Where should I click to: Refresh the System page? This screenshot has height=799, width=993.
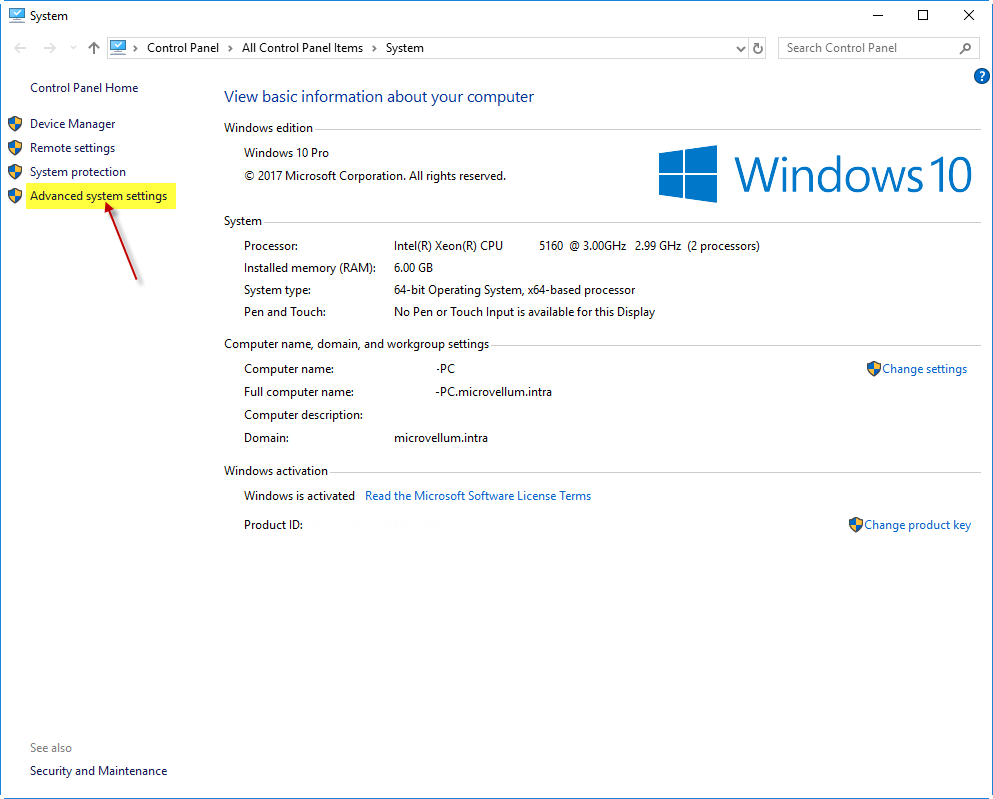point(757,48)
